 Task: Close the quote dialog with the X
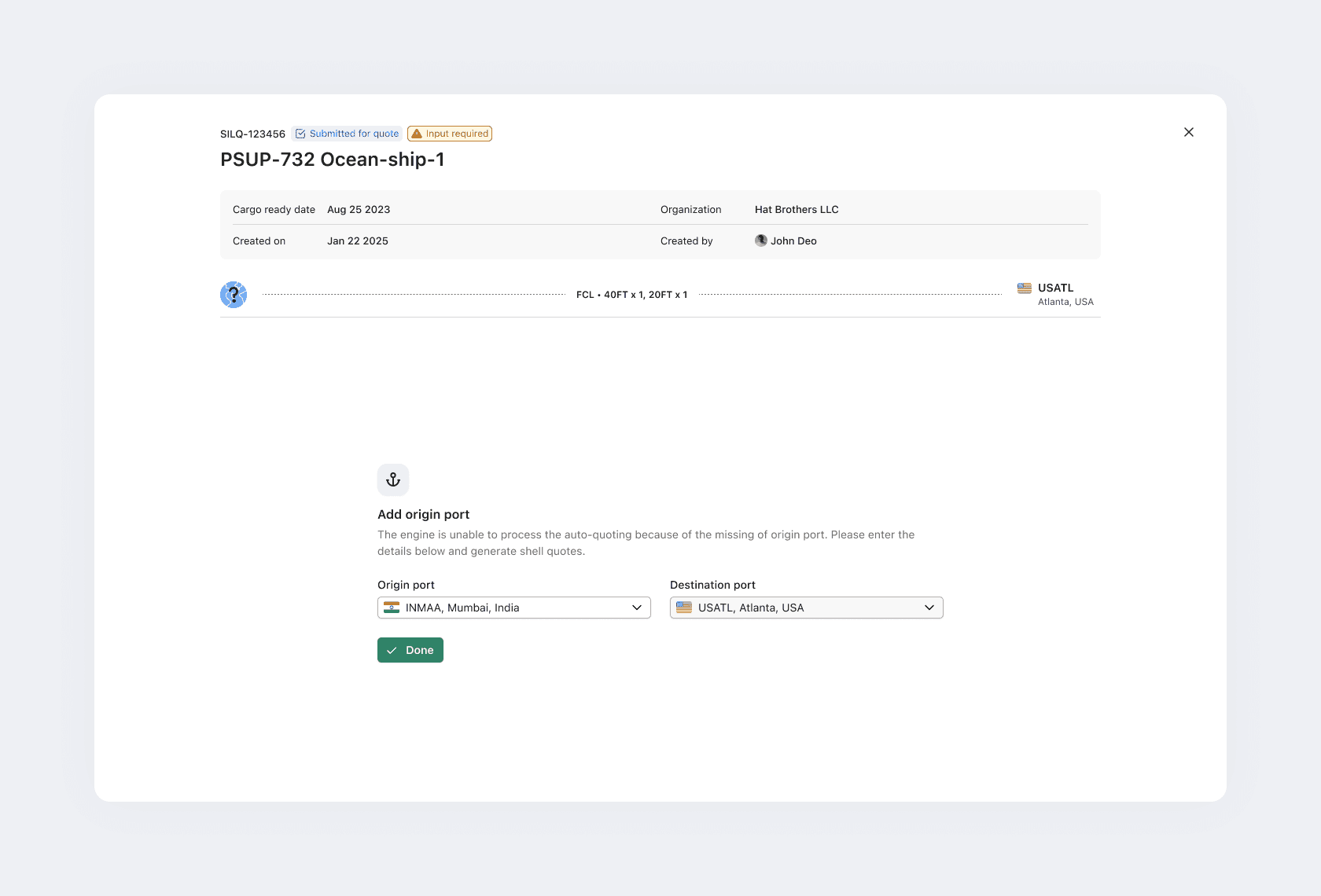click(1189, 132)
